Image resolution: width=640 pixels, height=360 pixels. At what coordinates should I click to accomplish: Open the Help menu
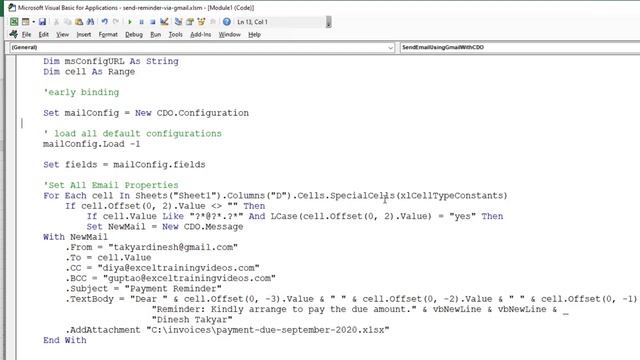254,35
